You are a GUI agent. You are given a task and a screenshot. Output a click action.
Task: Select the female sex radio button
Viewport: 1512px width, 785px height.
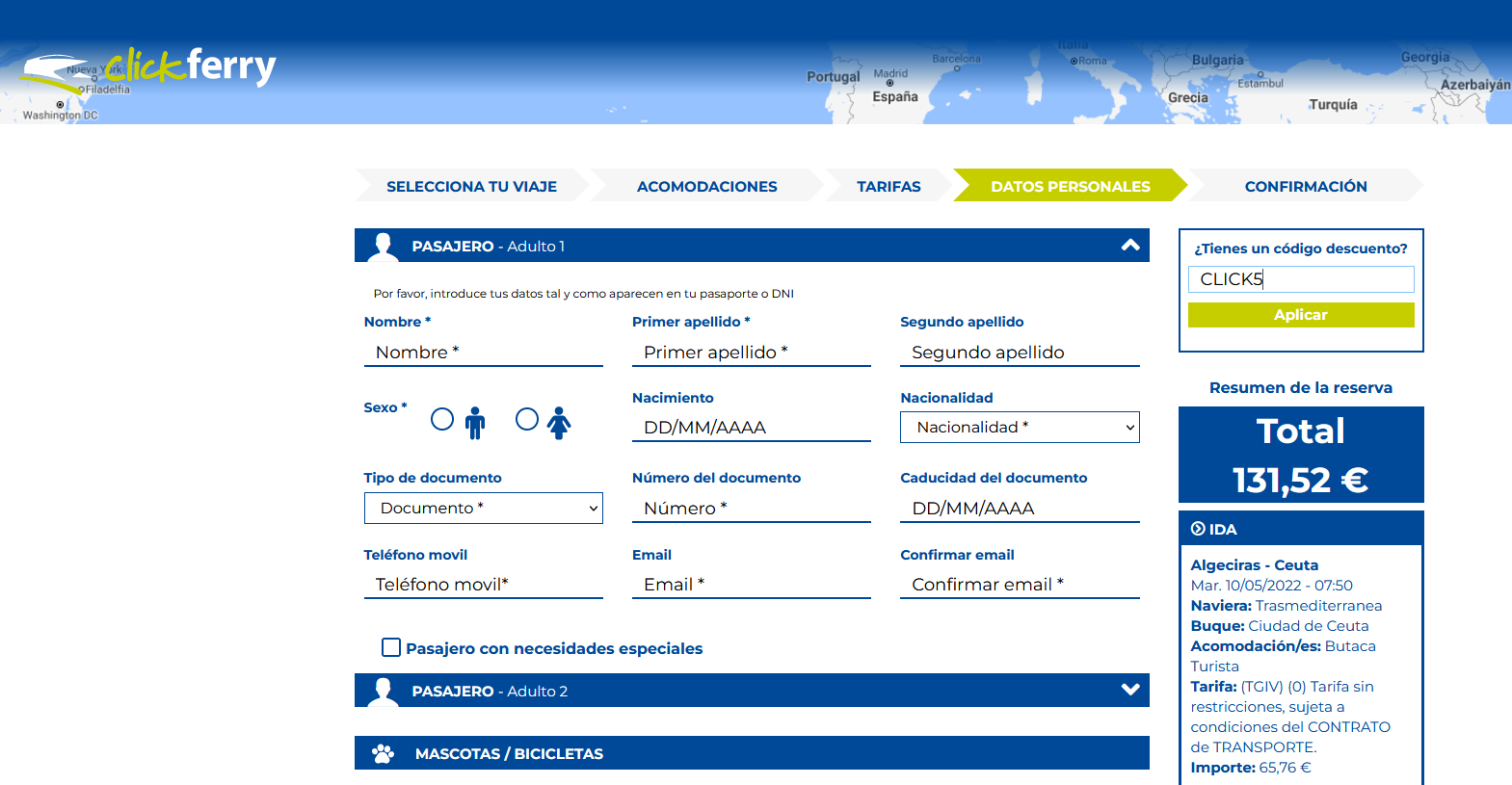pyautogui.click(x=527, y=419)
